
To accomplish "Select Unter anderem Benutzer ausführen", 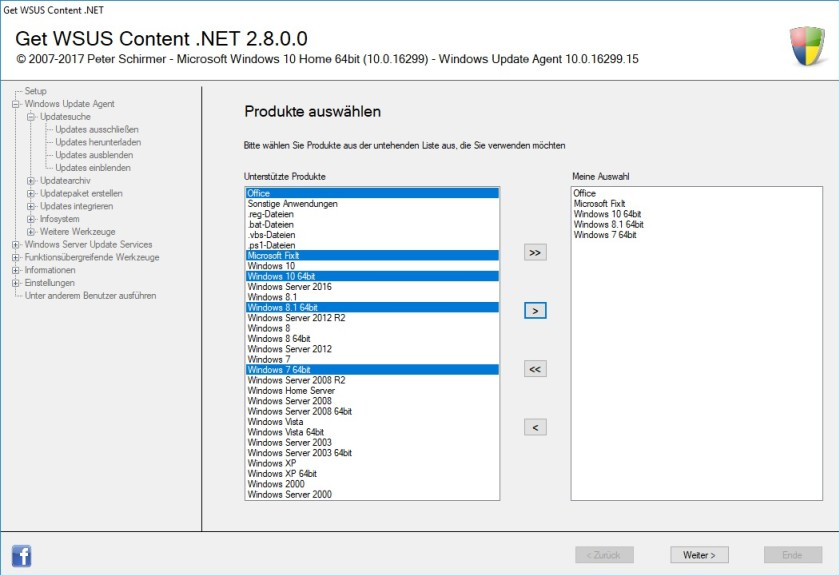I will point(90,296).
